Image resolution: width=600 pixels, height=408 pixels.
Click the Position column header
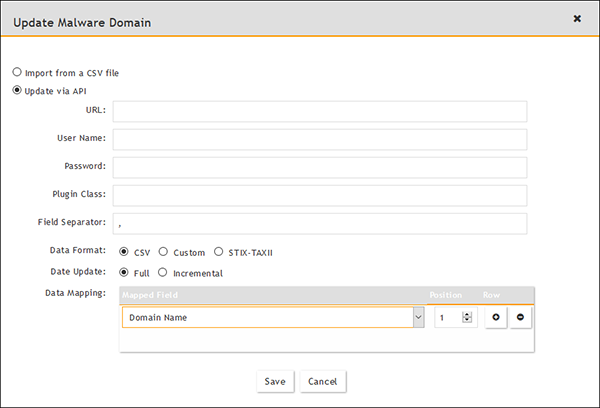click(446, 295)
